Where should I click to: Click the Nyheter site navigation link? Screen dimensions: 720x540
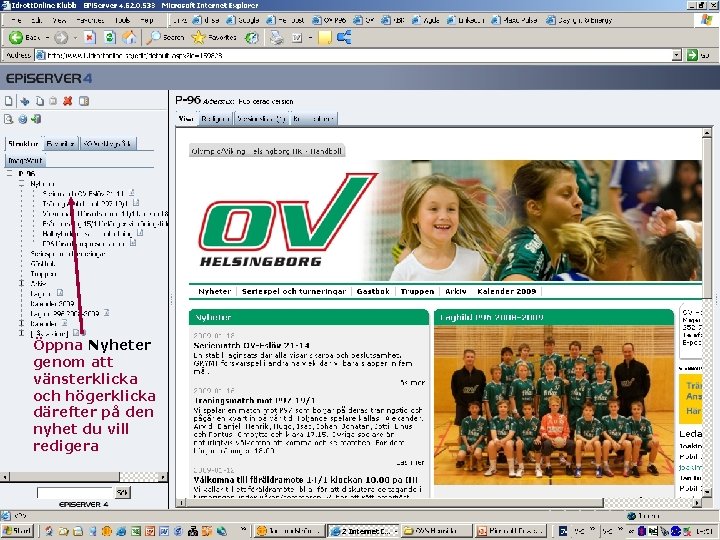pyautogui.click(x=214, y=292)
